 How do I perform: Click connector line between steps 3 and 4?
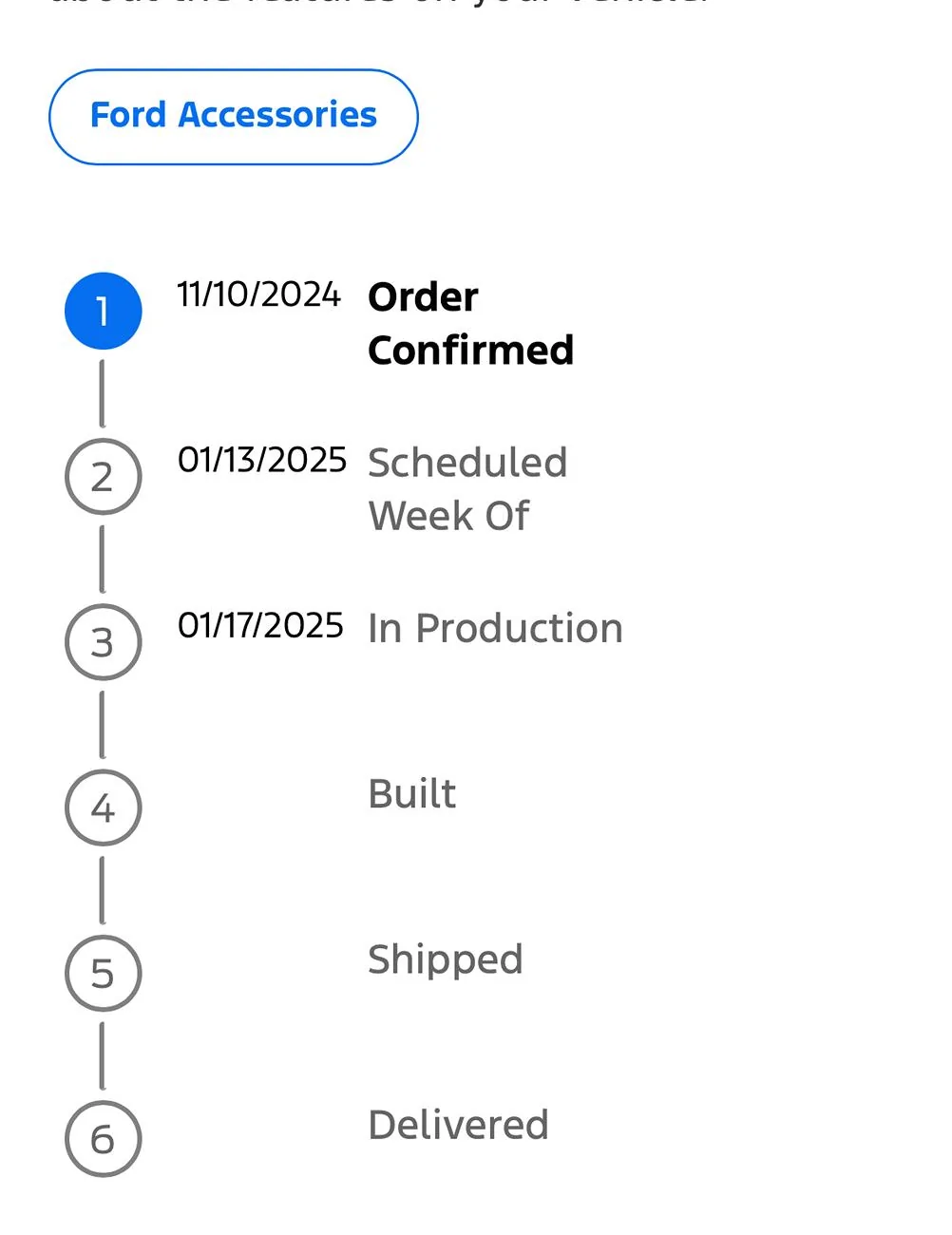tap(103, 725)
